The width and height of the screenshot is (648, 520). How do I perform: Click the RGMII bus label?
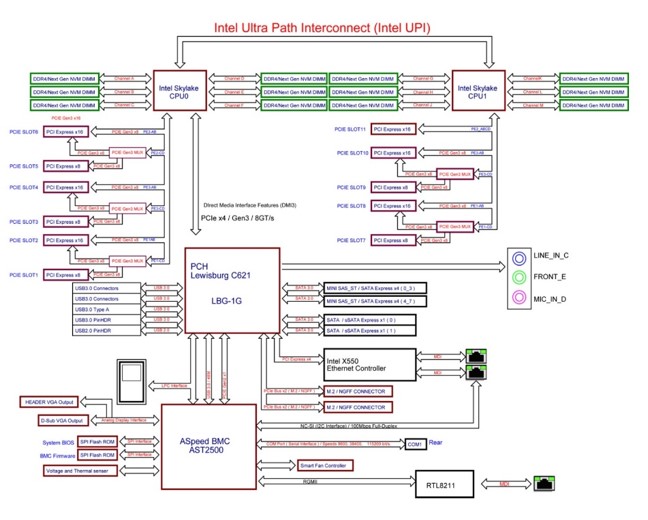(310, 482)
